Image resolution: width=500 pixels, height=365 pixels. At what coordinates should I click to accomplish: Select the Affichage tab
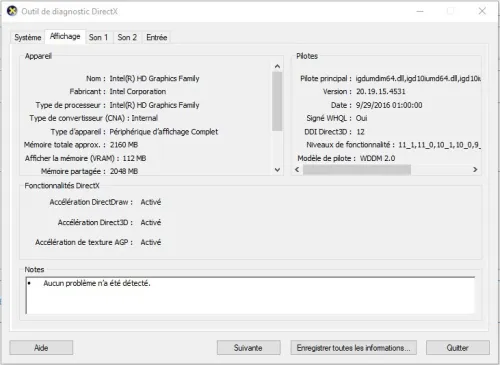pos(65,36)
